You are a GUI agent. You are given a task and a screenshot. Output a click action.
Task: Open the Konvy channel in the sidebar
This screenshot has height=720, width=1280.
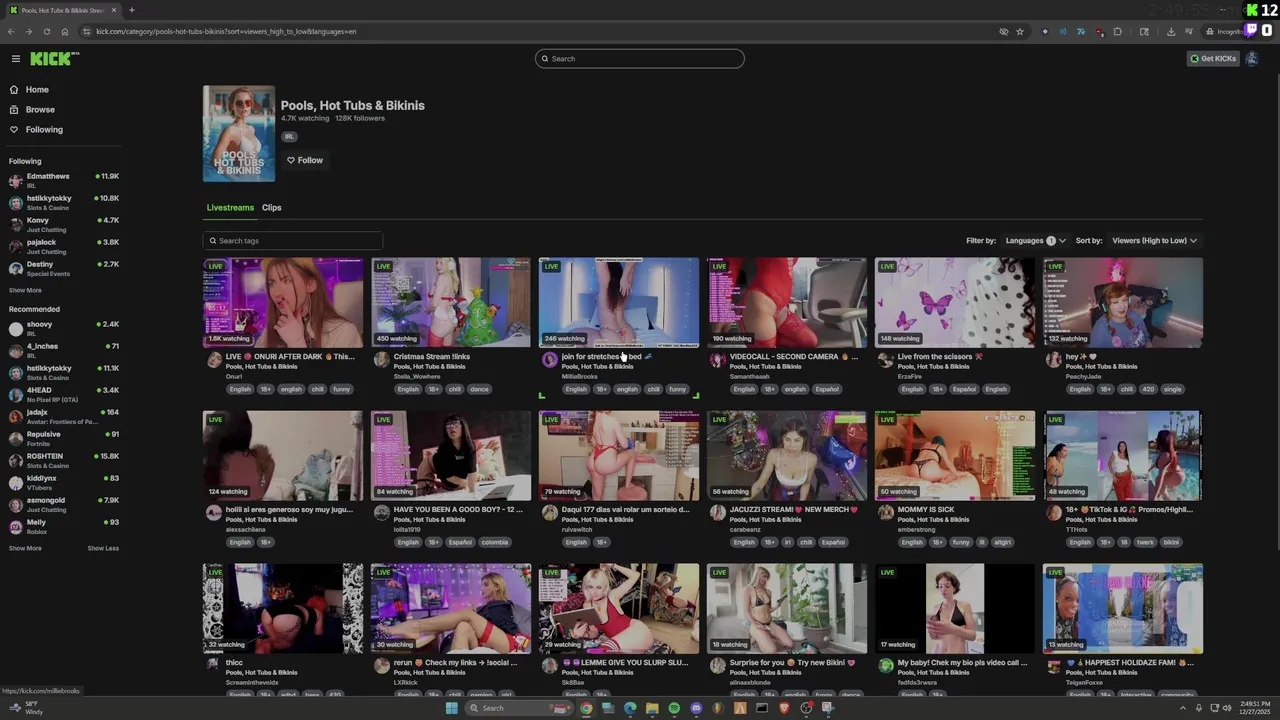click(x=63, y=224)
